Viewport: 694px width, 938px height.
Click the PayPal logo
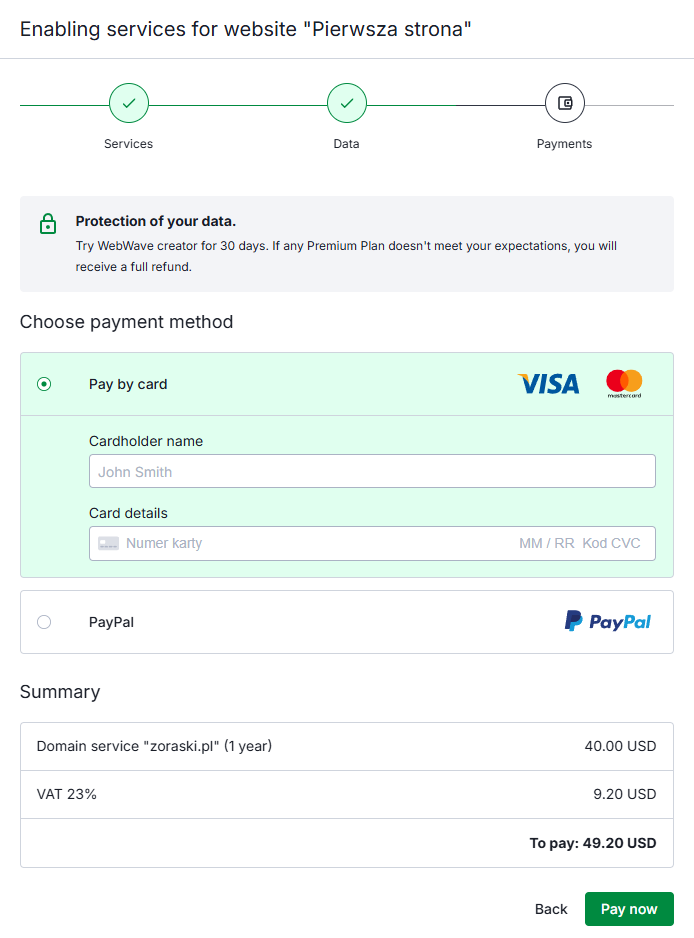coord(607,622)
